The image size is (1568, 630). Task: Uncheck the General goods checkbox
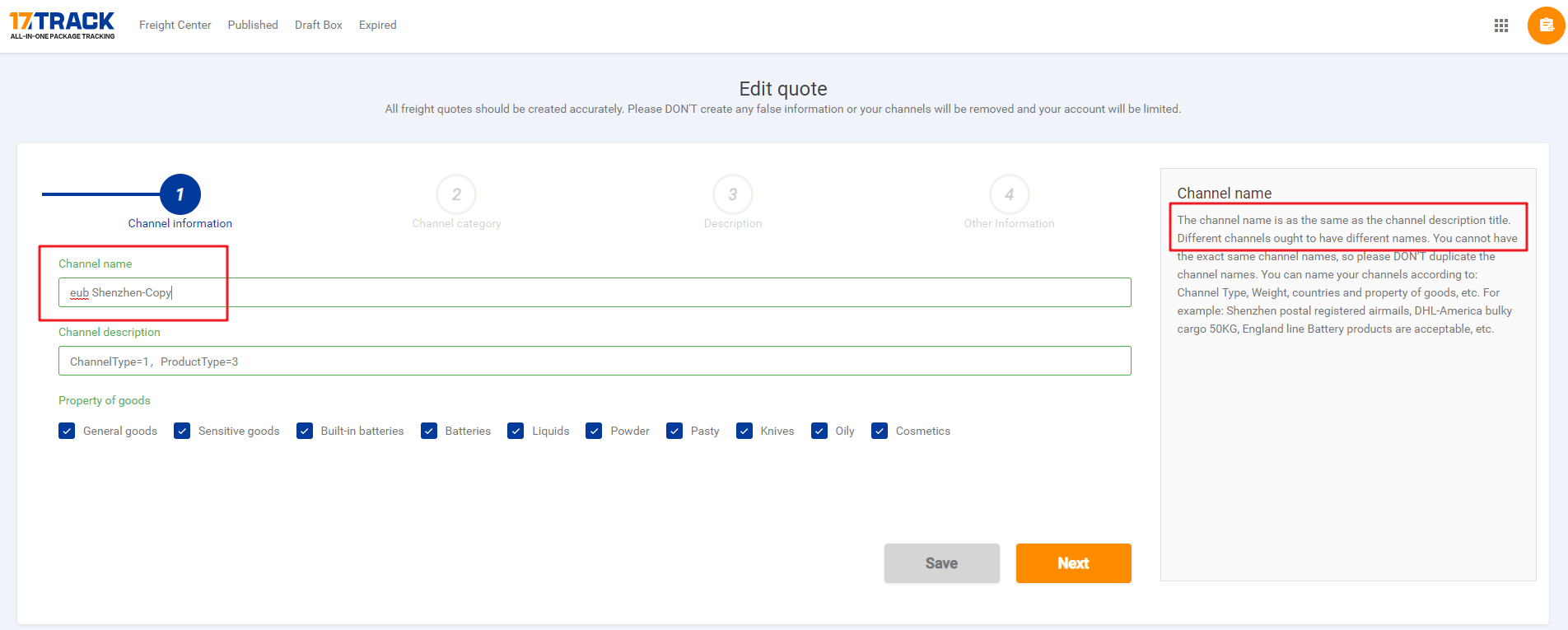pyautogui.click(x=67, y=431)
